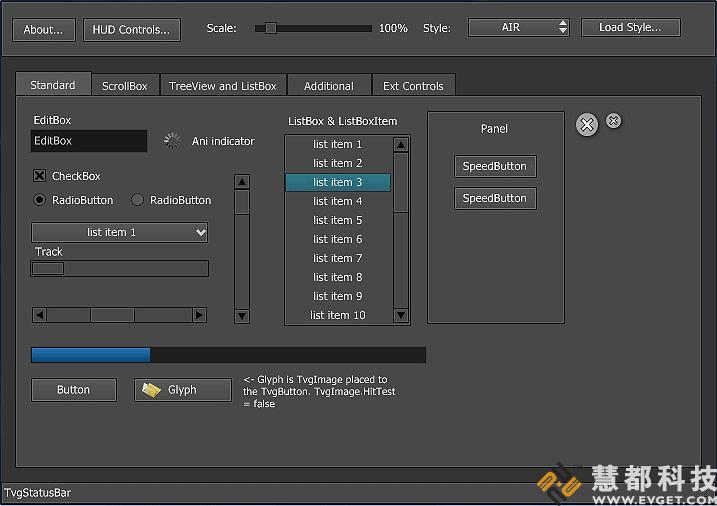Select 'list item 7' in the ListBox
The width and height of the screenshot is (717, 506).
(x=338, y=258)
